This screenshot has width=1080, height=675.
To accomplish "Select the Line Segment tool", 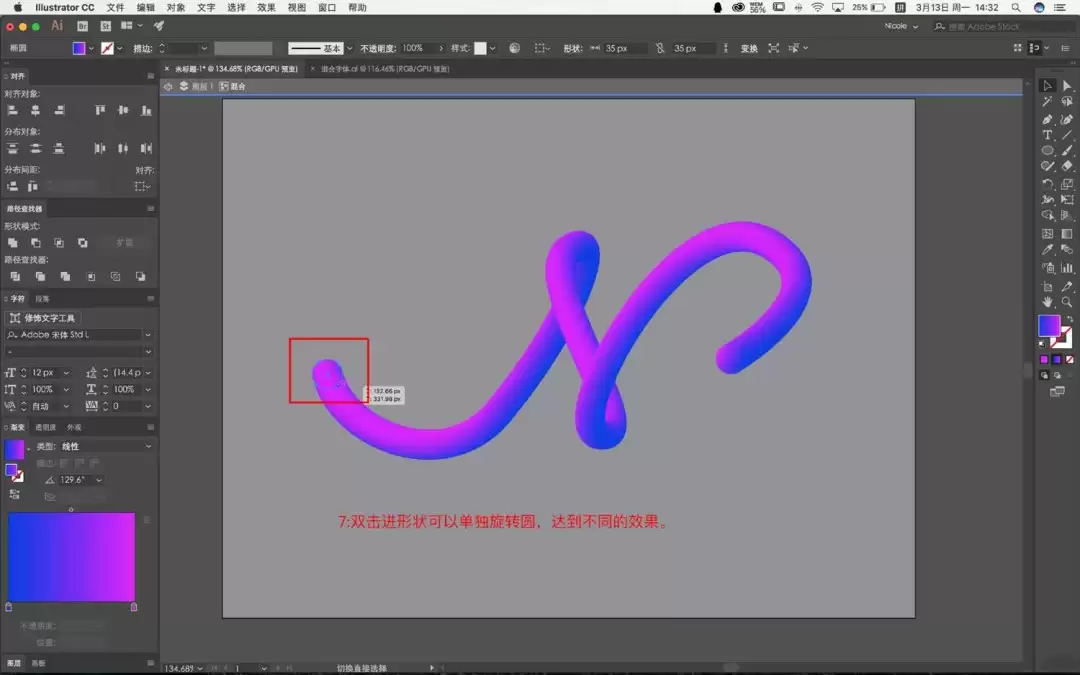I will [x=1067, y=135].
